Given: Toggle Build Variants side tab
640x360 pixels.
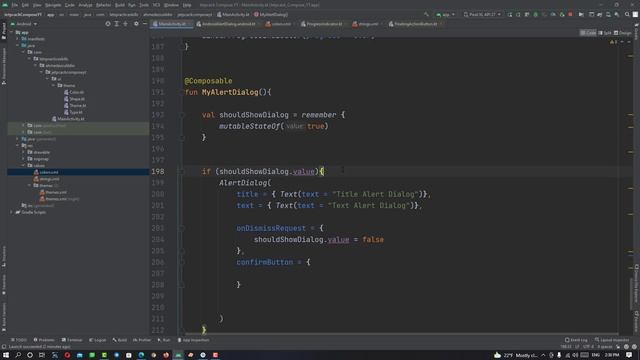Looking at the screenshot, I should click(x=4, y=316).
